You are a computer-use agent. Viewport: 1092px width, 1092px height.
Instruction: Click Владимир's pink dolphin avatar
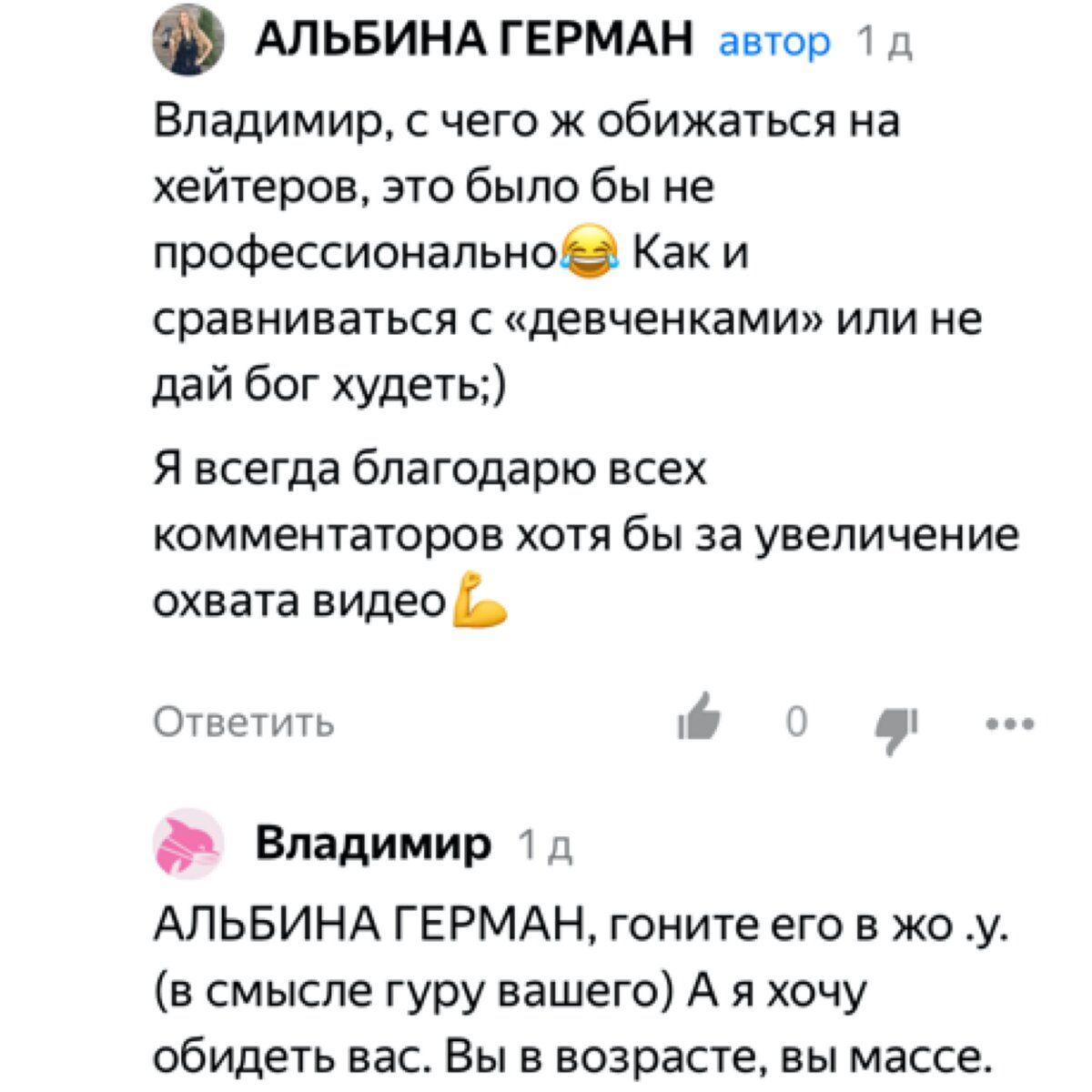(188, 844)
